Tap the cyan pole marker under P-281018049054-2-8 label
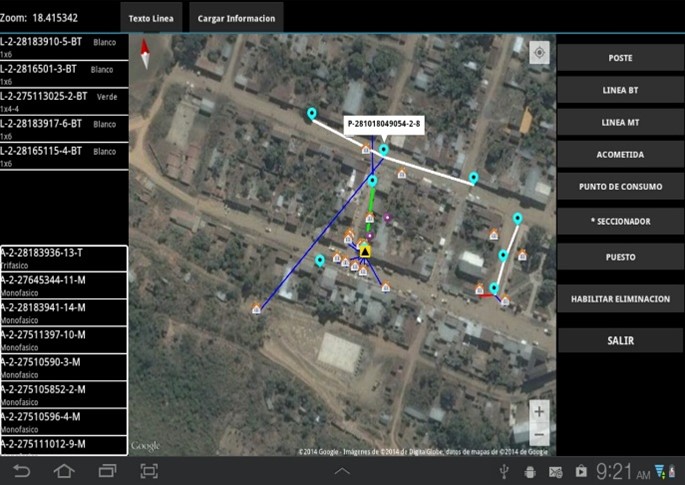 (x=384, y=150)
